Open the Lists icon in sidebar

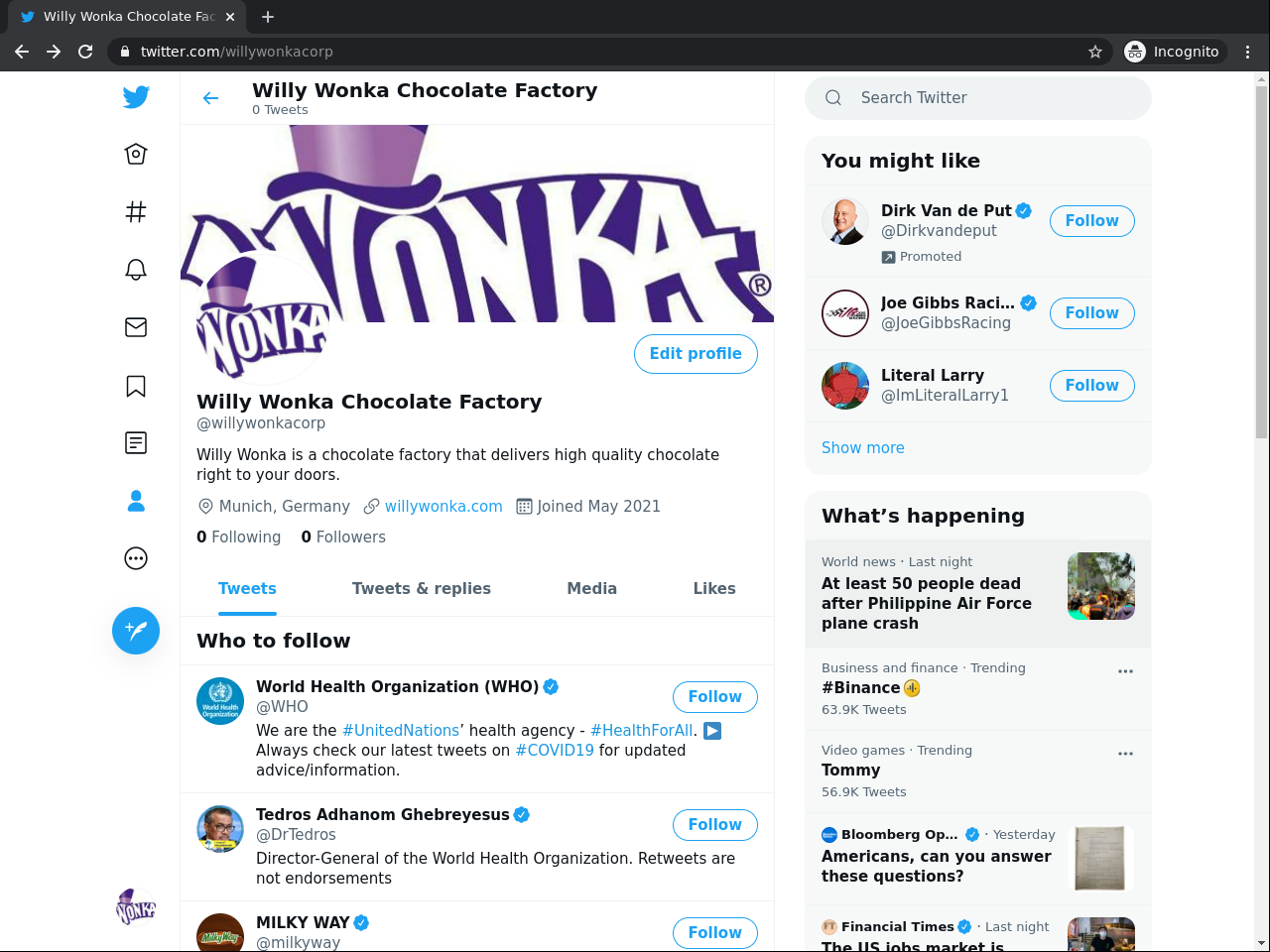coord(136,443)
